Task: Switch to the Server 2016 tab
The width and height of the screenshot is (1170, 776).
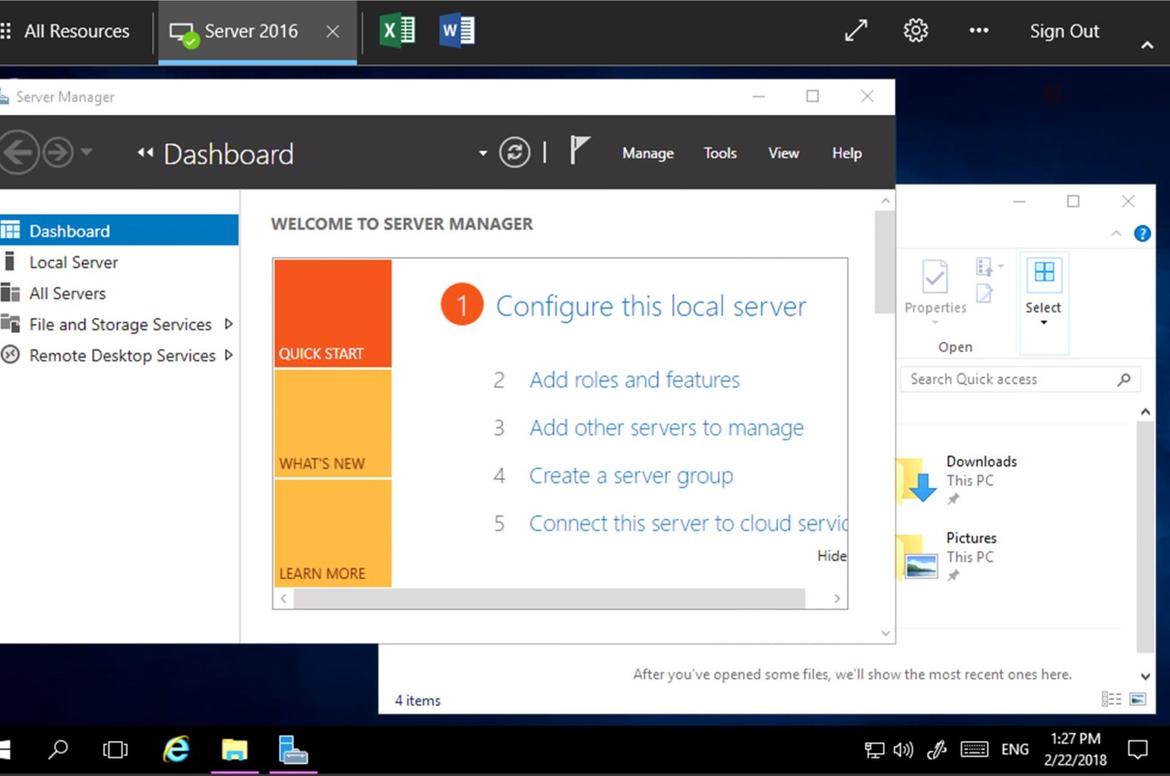Action: [257, 31]
